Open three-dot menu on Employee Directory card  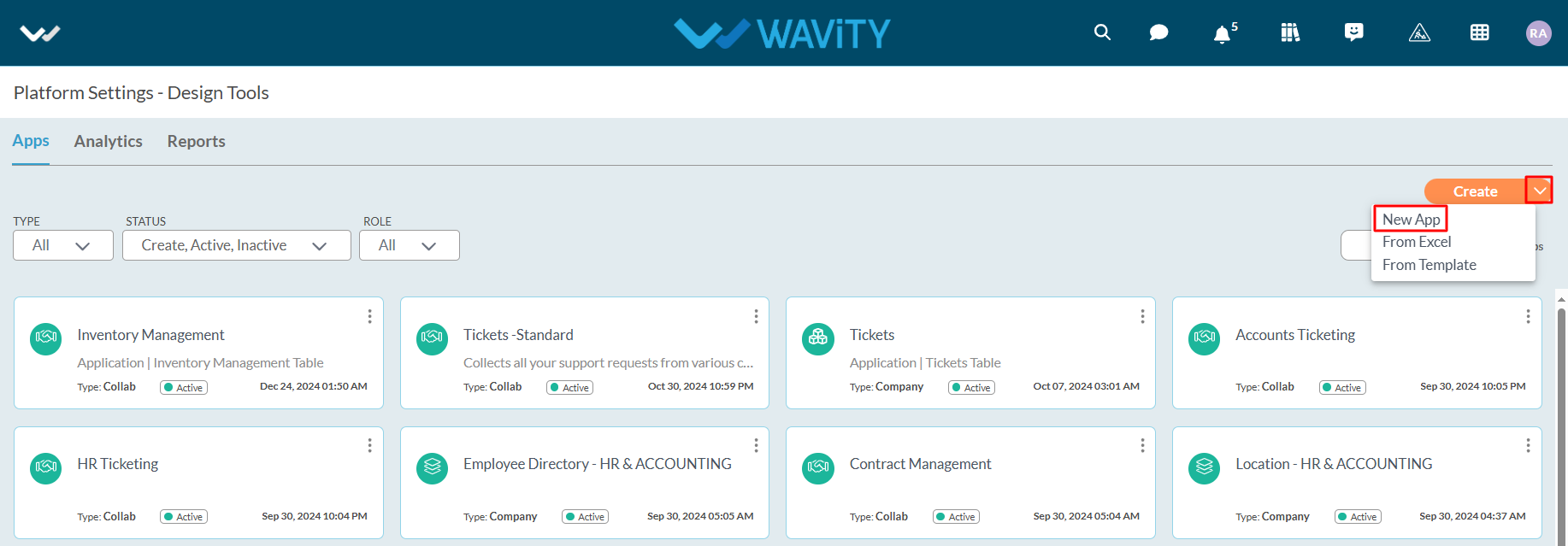coord(756,445)
